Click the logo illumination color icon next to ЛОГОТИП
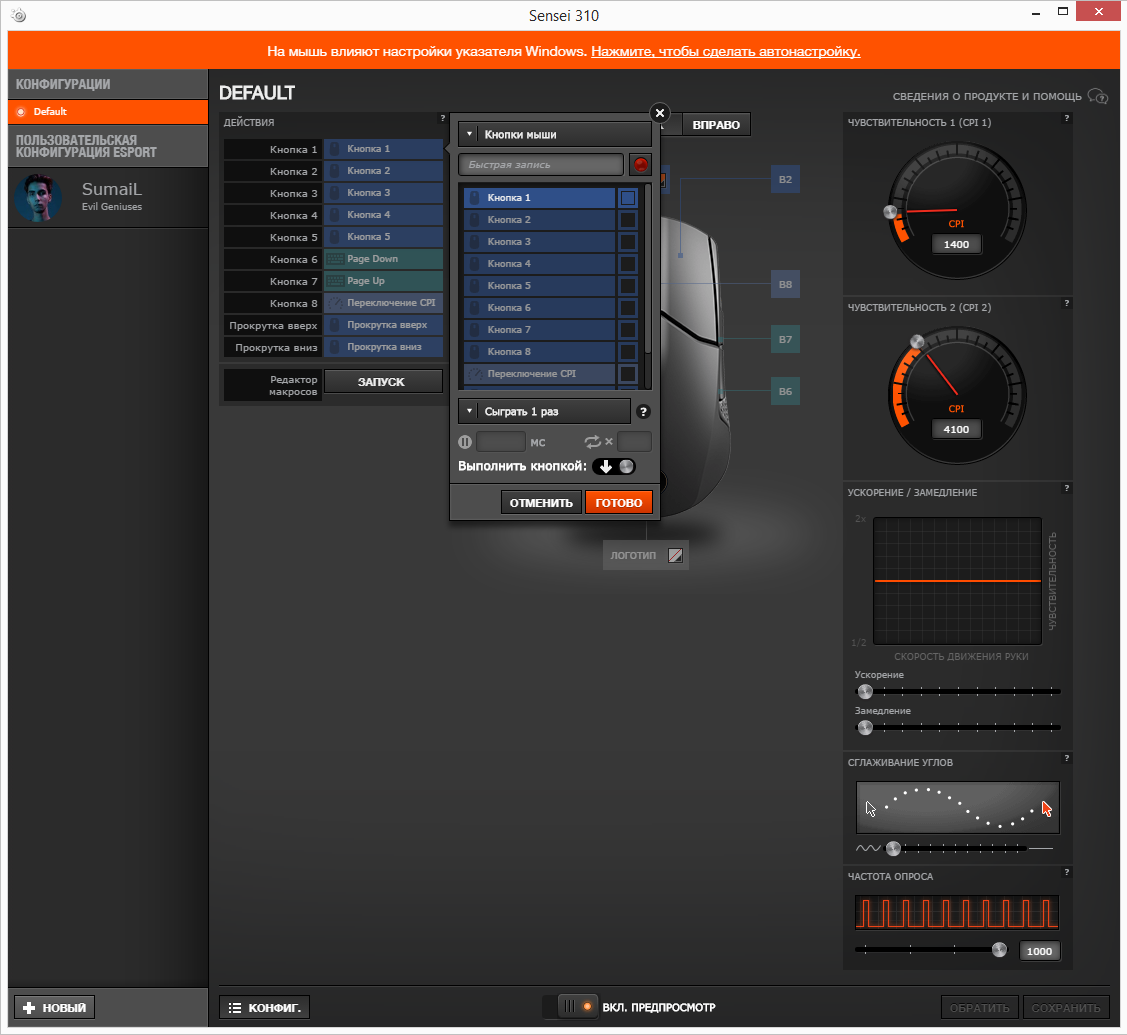1127x1035 pixels. (675, 556)
